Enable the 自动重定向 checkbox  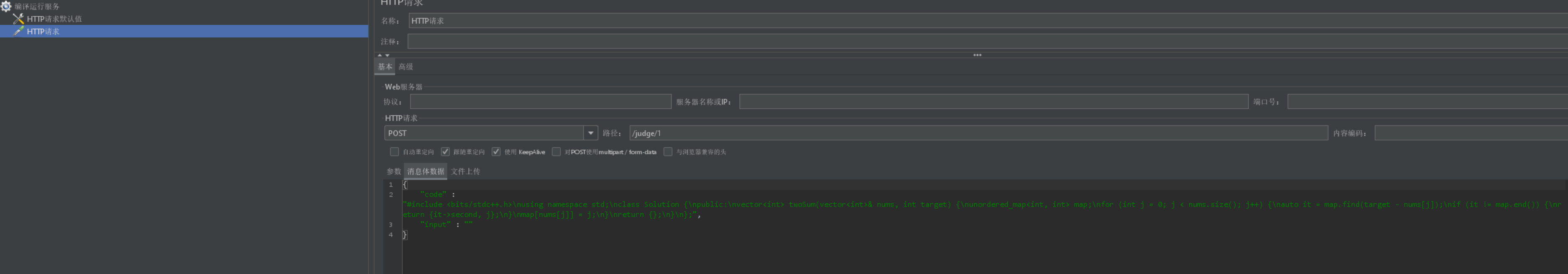click(x=394, y=151)
